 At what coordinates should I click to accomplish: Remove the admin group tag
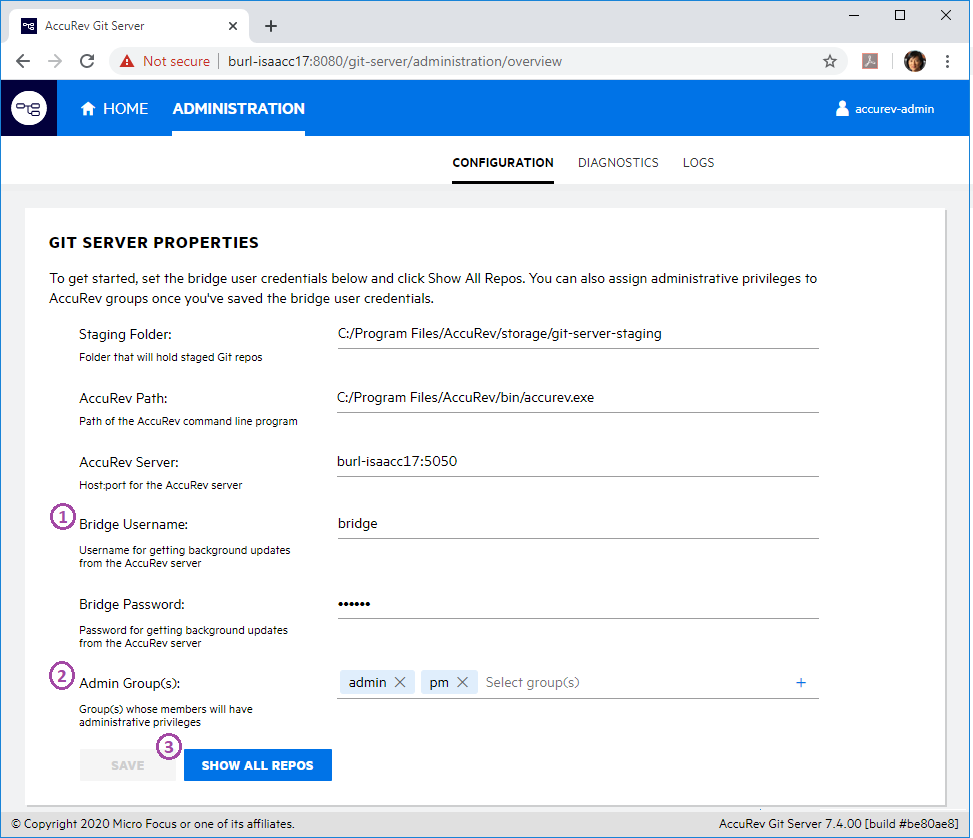coord(400,682)
